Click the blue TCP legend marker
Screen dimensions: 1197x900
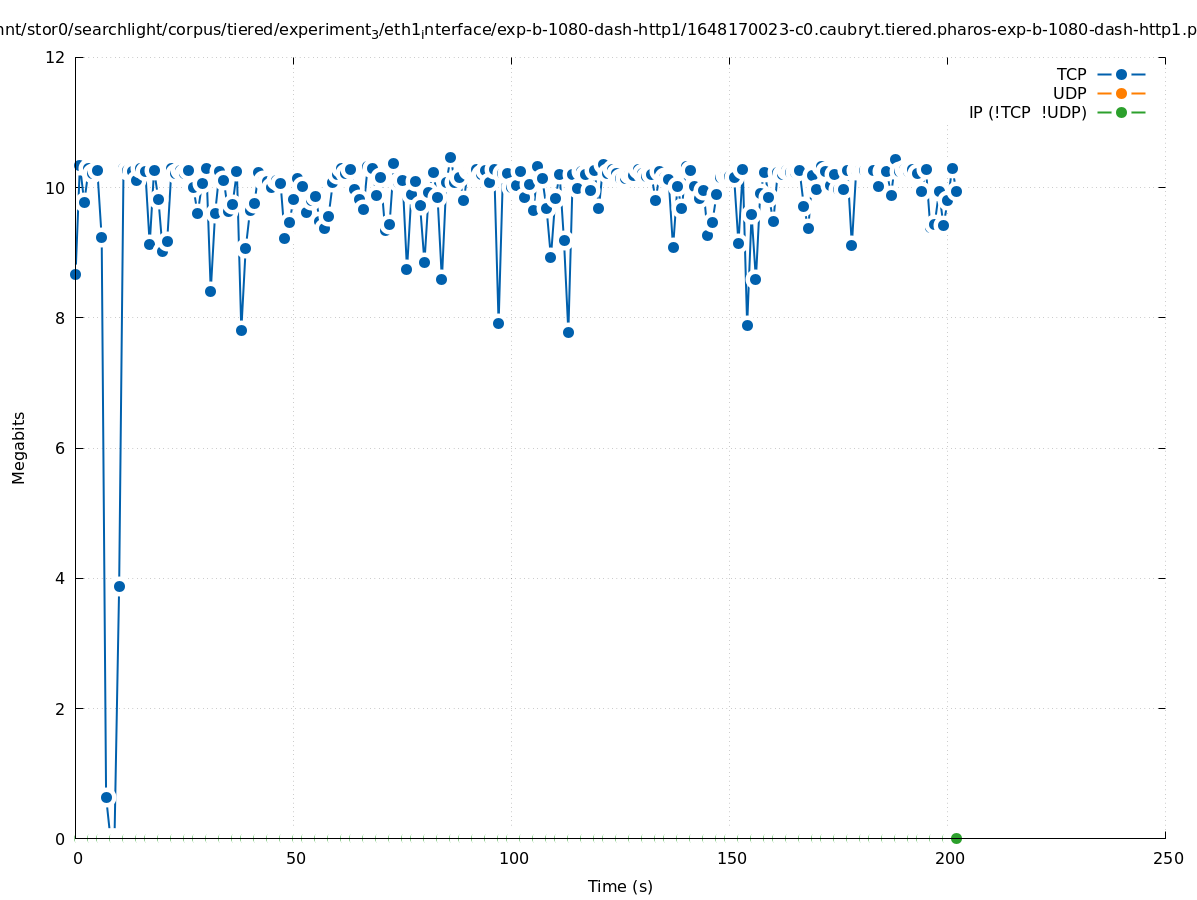tap(1121, 74)
